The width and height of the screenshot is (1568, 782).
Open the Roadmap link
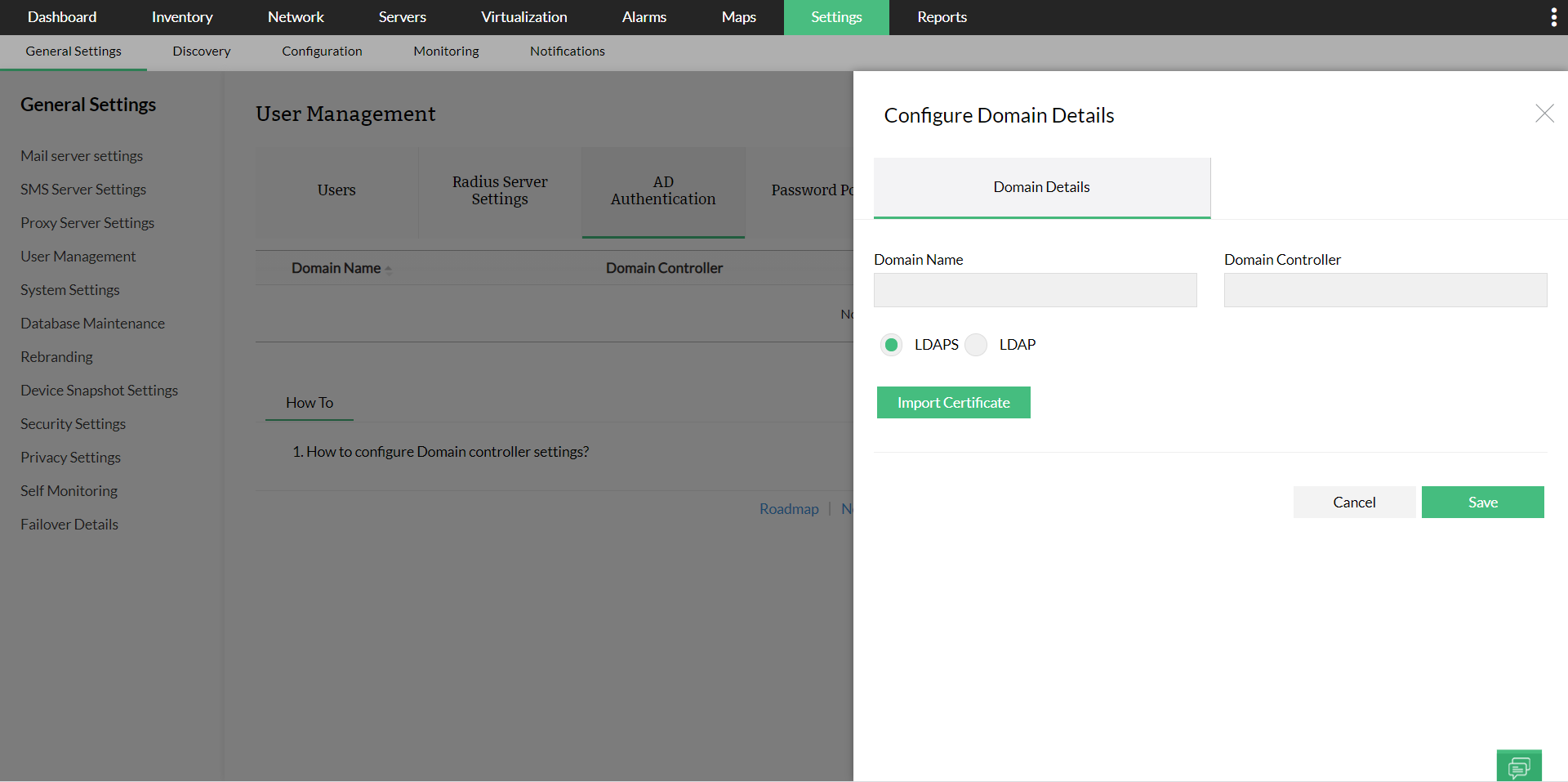[x=789, y=509]
